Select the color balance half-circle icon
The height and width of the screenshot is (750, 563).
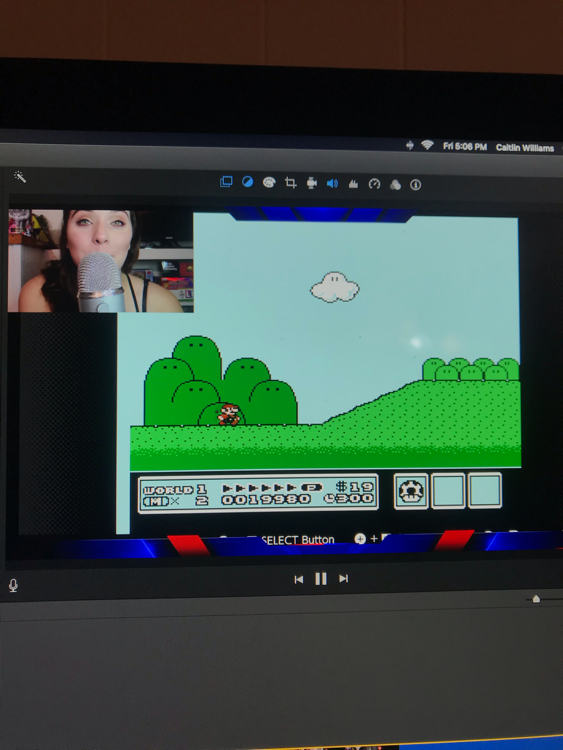click(x=247, y=182)
